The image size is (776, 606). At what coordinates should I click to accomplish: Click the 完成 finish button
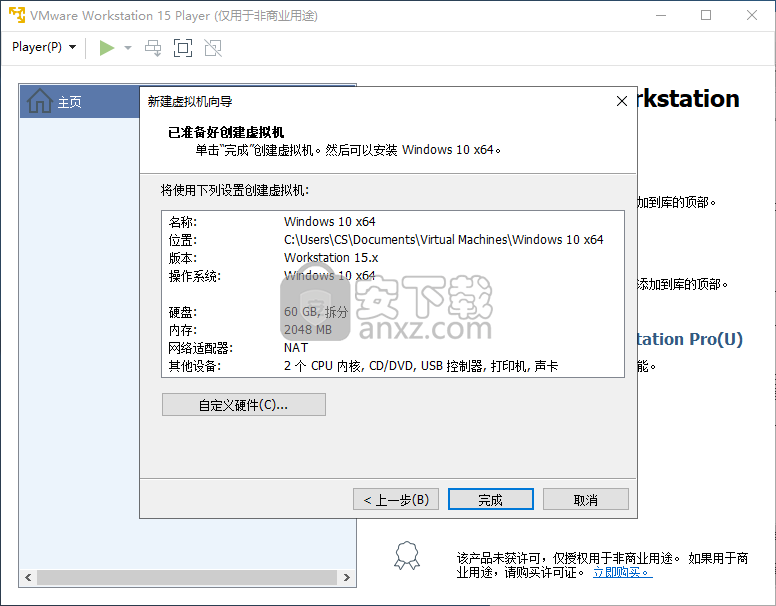490,499
